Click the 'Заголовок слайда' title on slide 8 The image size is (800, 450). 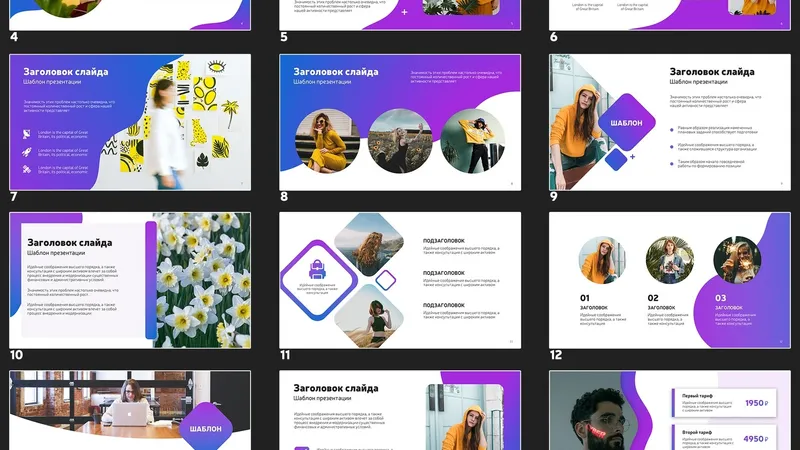click(336, 72)
